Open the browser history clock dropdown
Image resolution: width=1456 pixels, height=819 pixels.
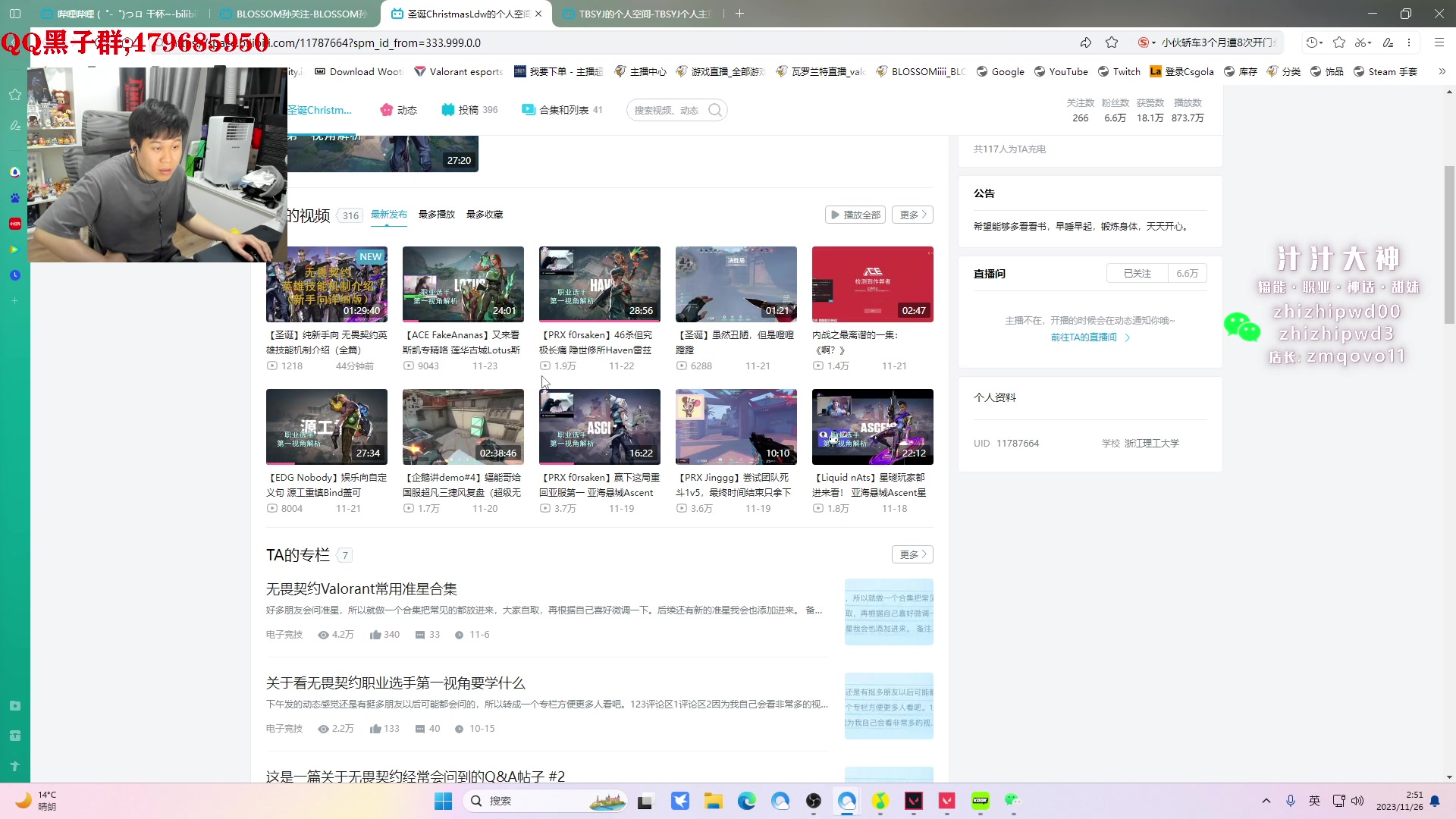tap(1314, 42)
